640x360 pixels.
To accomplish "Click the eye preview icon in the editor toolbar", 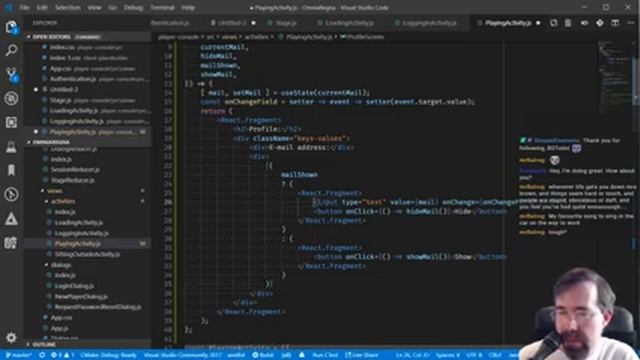I will tap(584, 23).
